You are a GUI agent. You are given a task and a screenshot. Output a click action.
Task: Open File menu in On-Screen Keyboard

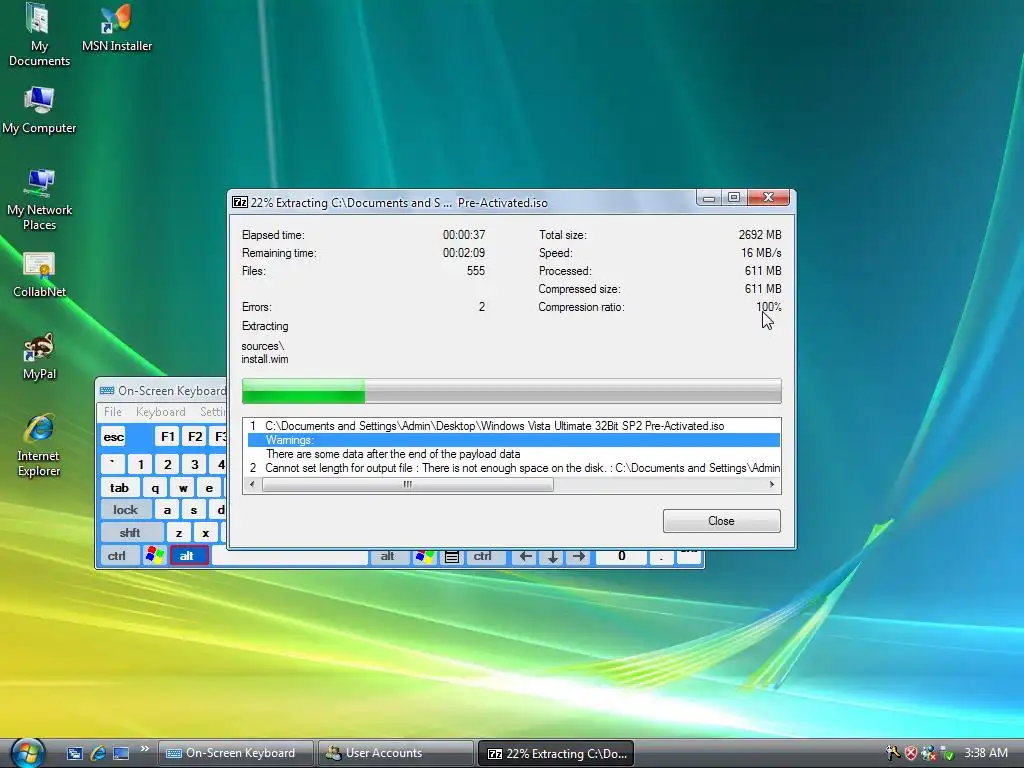coord(112,411)
